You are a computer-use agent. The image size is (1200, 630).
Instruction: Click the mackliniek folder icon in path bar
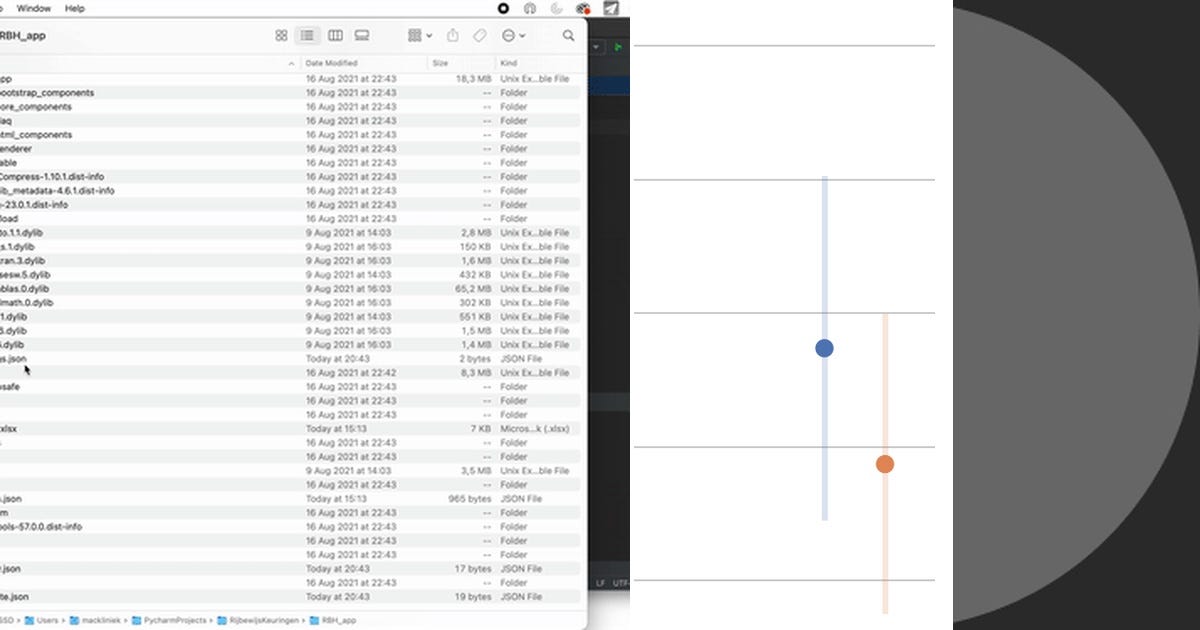(x=73, y=620)
